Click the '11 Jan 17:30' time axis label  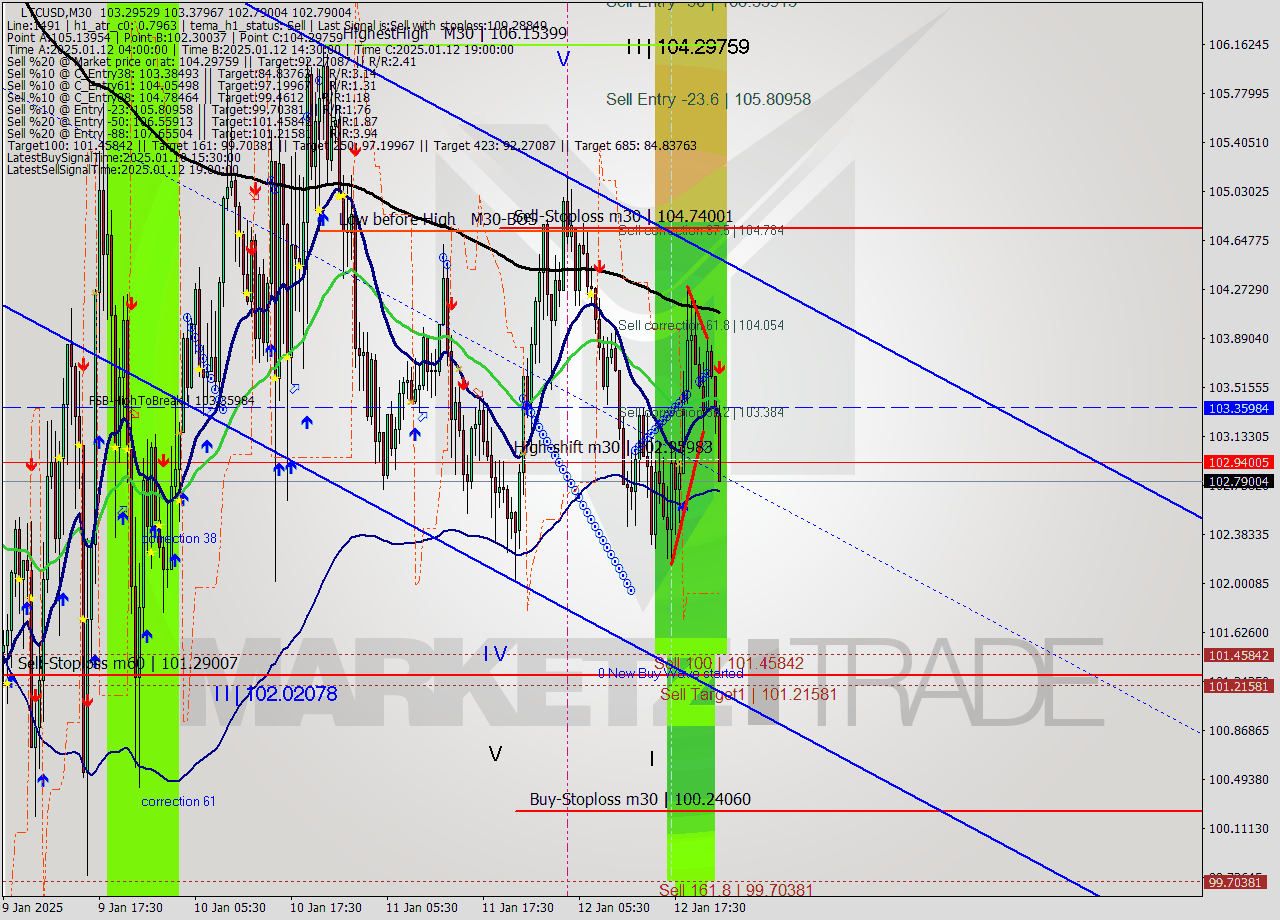(518, 908)
